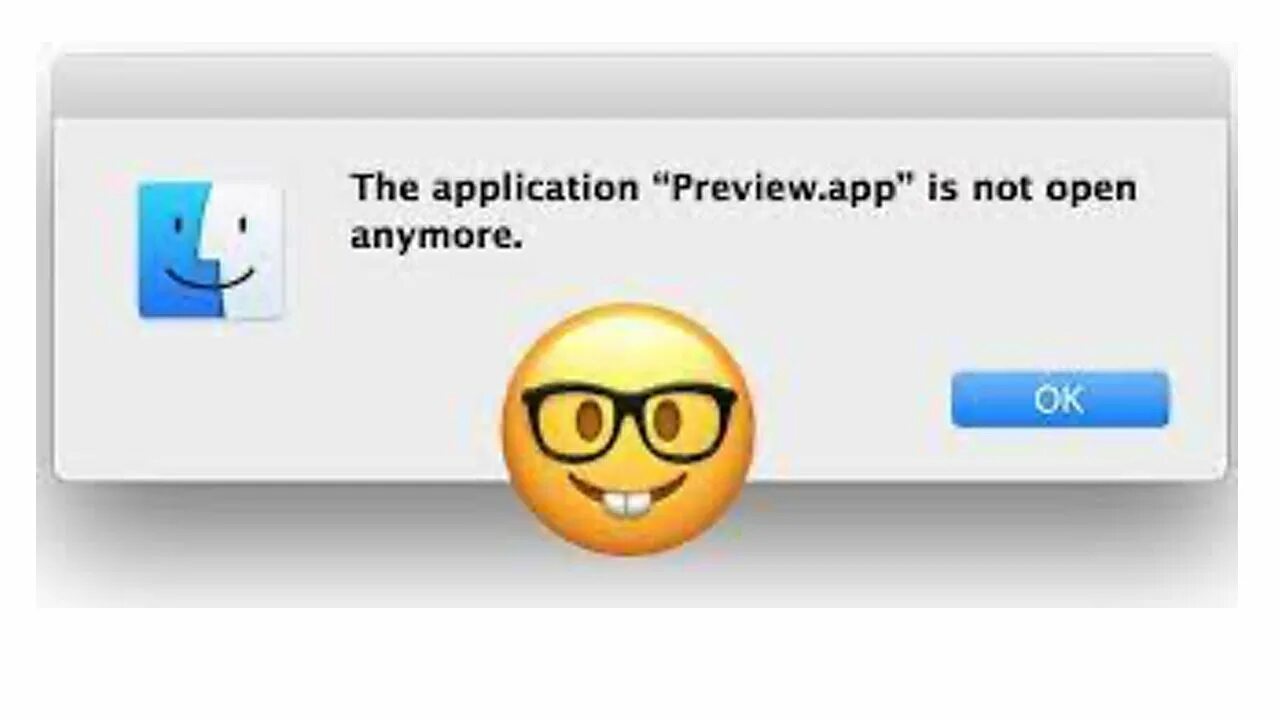
Task: Click the Finder face icon
Action: (210, 250)
